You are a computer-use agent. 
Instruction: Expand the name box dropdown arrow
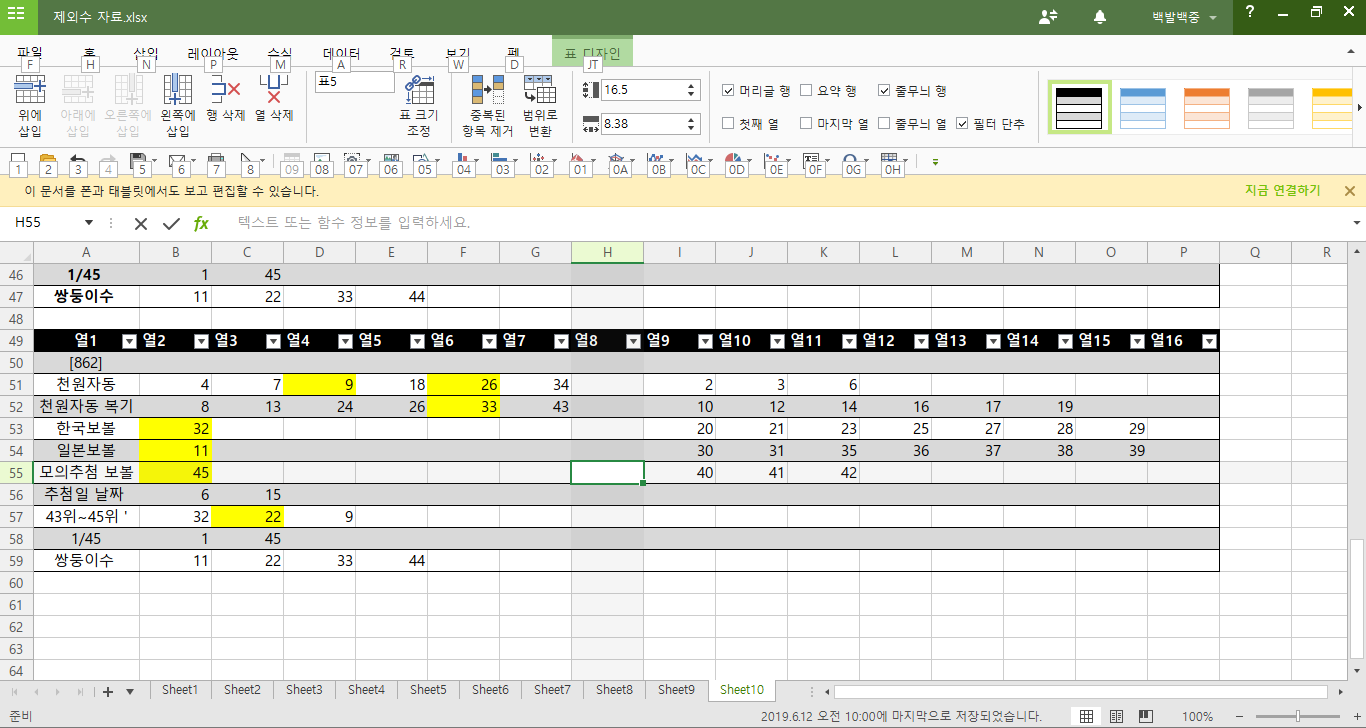click(88, 223)
